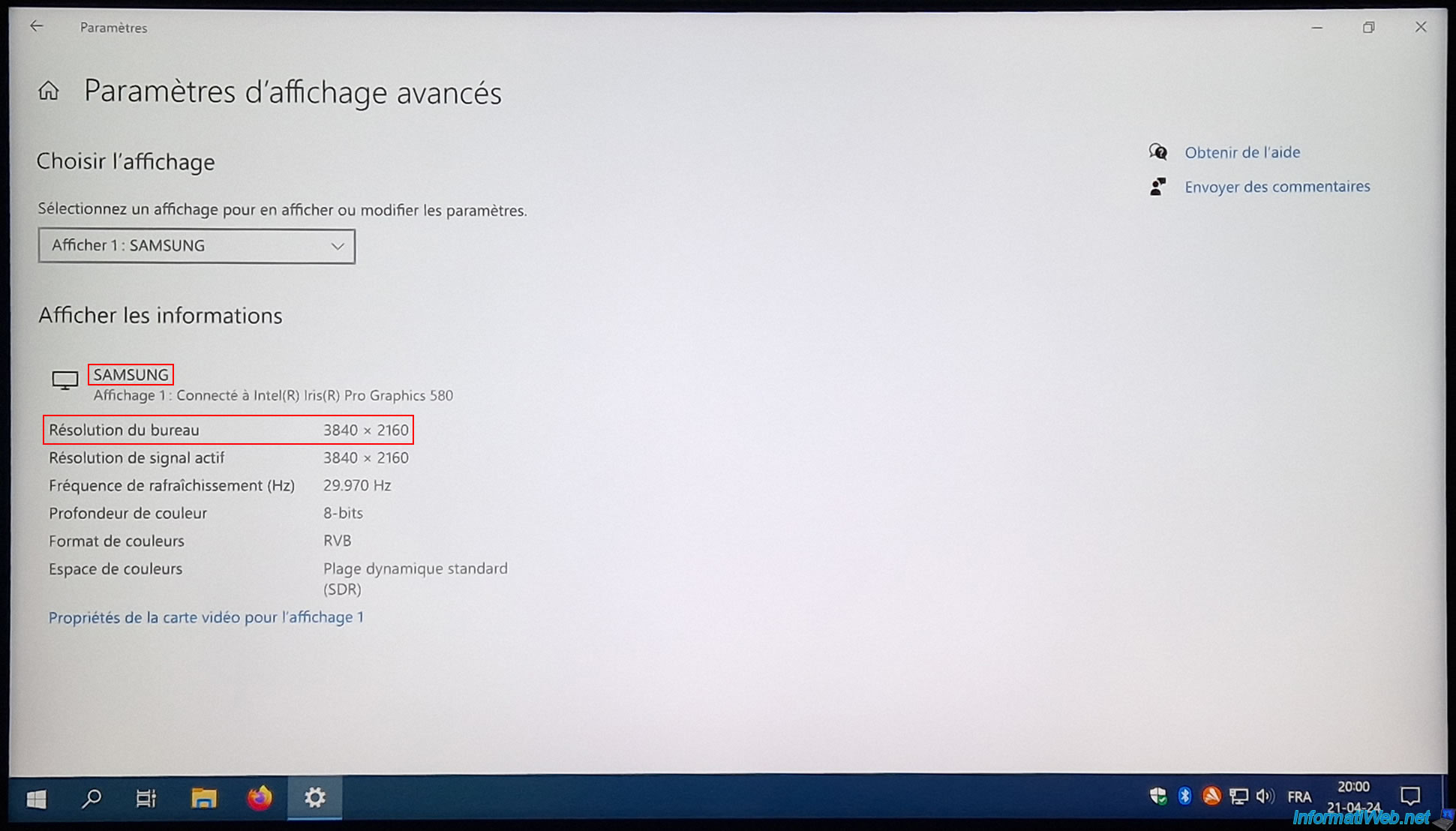Screen dimensions: 1456x831
Task: Open Task View on taskbar
Action: (146, 799)
